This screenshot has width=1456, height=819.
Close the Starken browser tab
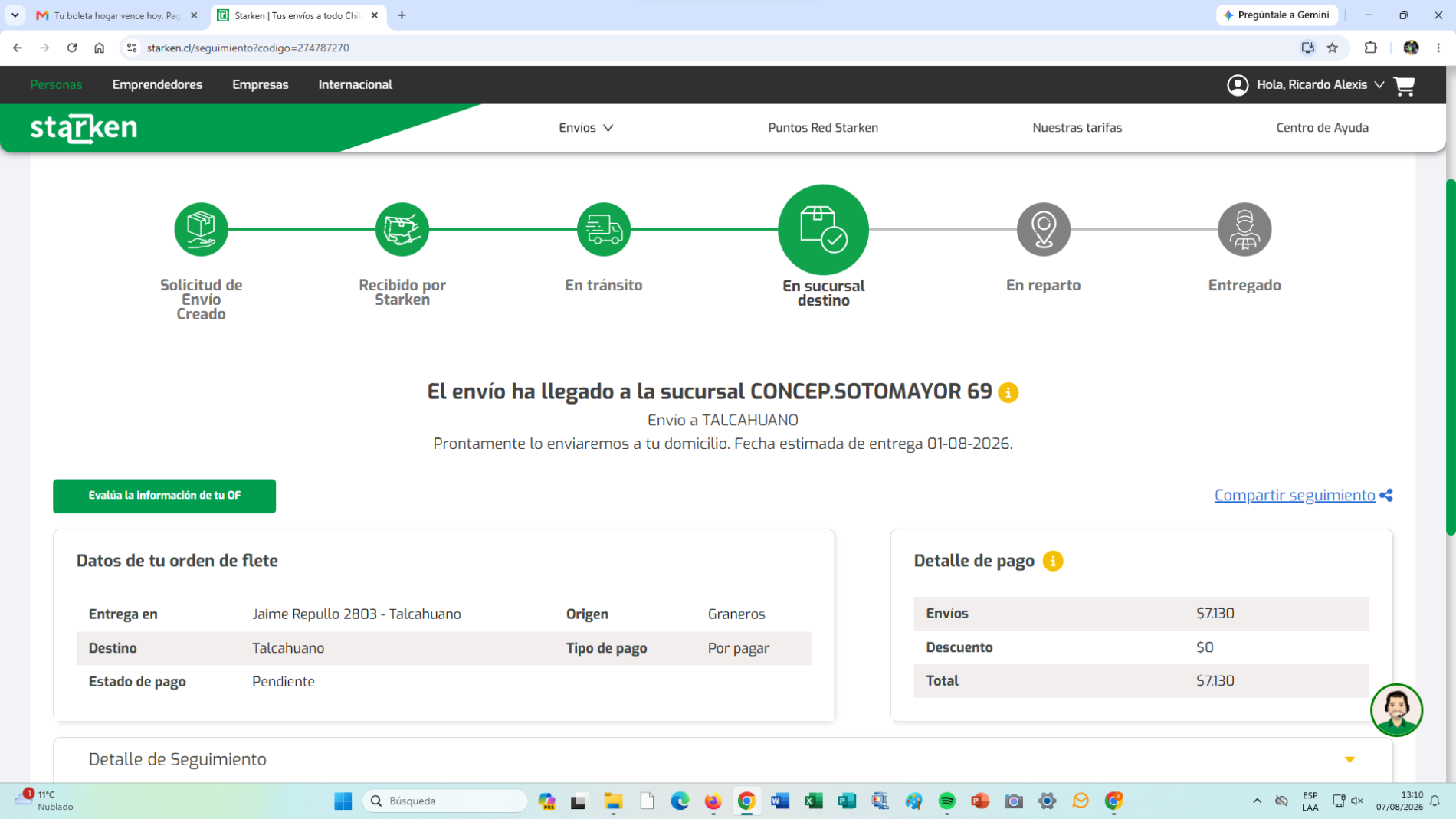click(375, 15)
